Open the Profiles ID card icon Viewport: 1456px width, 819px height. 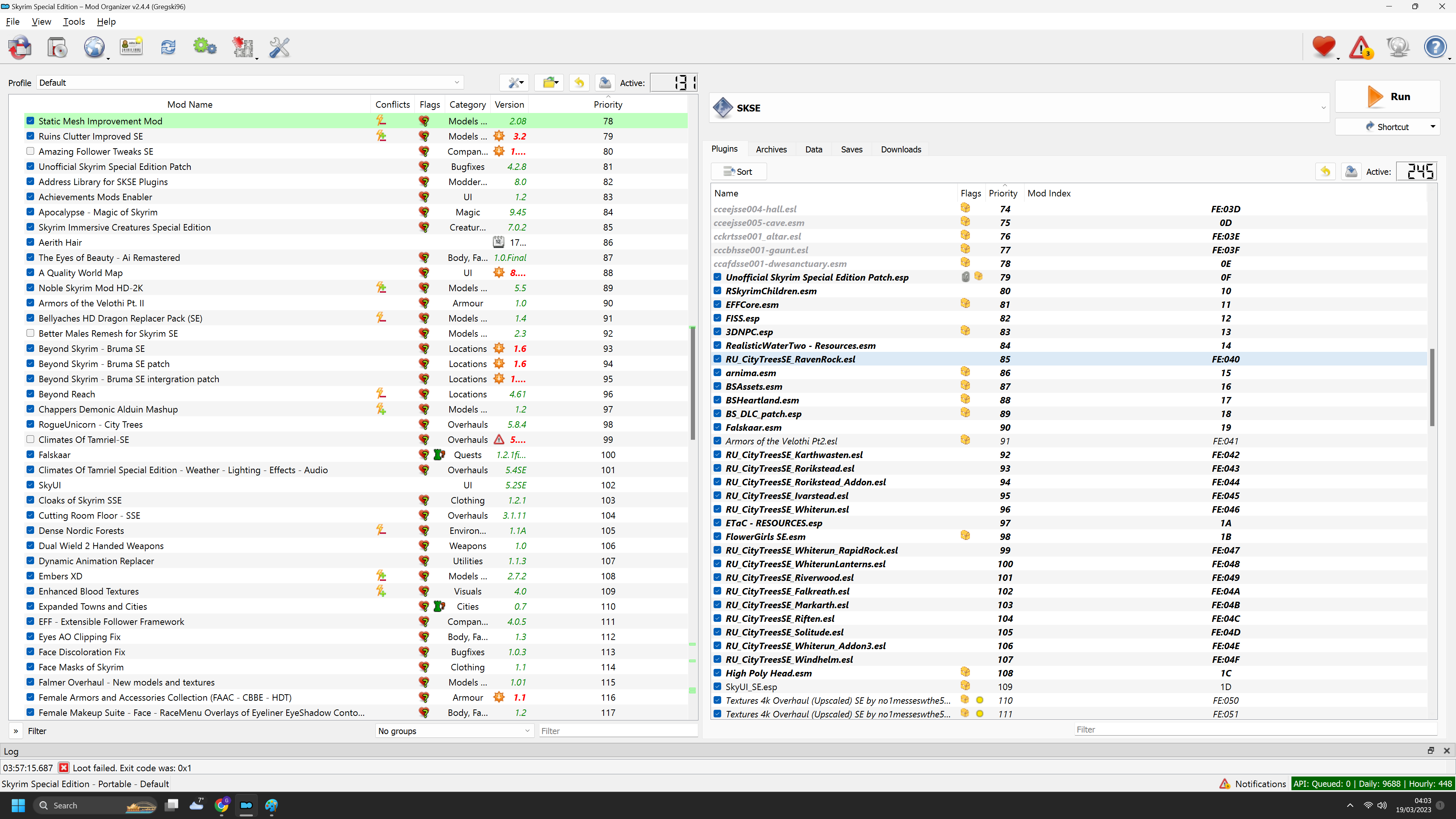(131, 47)
